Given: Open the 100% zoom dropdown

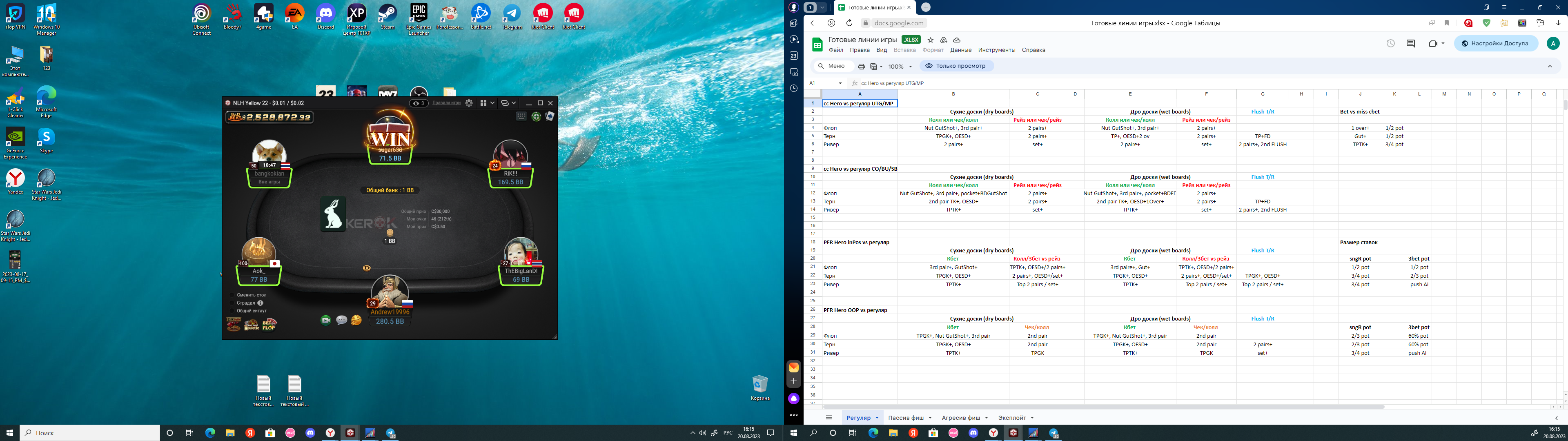Looking at the screenshot, I should 900,67.
